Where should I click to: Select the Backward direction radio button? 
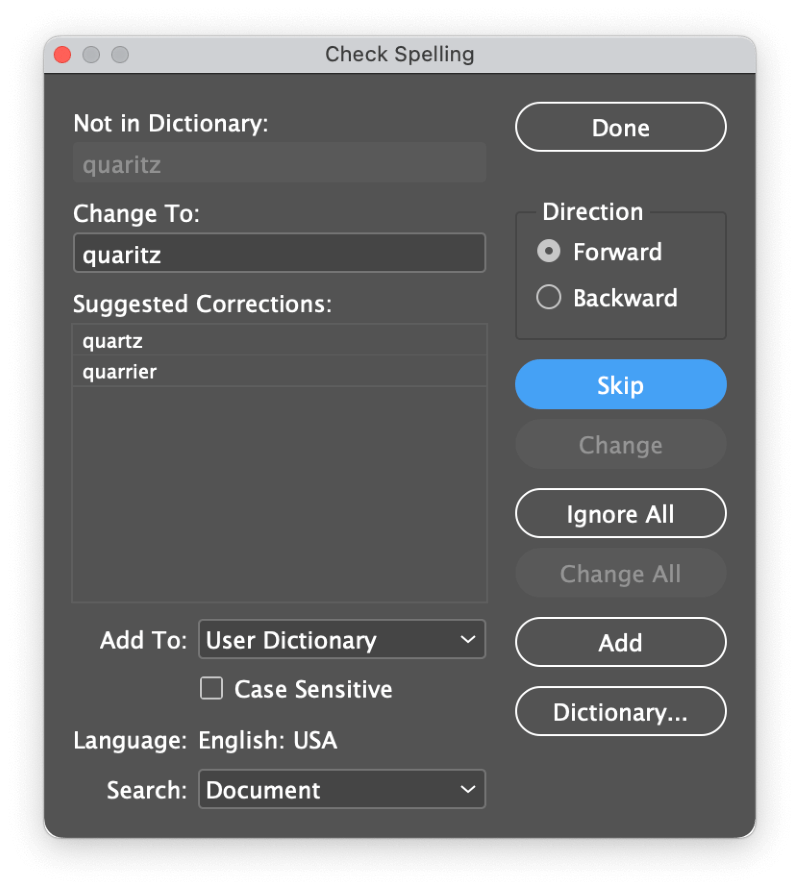coord(548,297)
